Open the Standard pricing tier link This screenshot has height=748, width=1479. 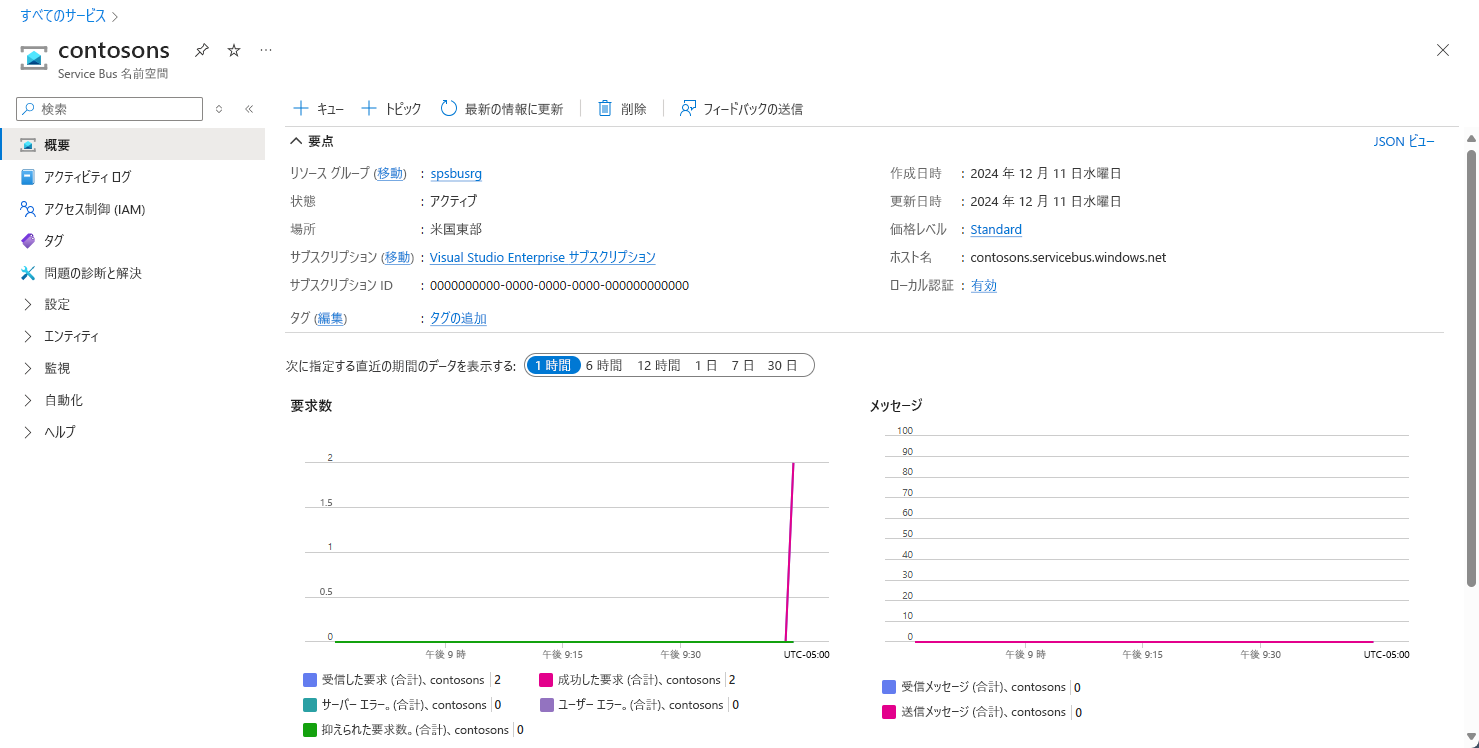coord(996,229)
